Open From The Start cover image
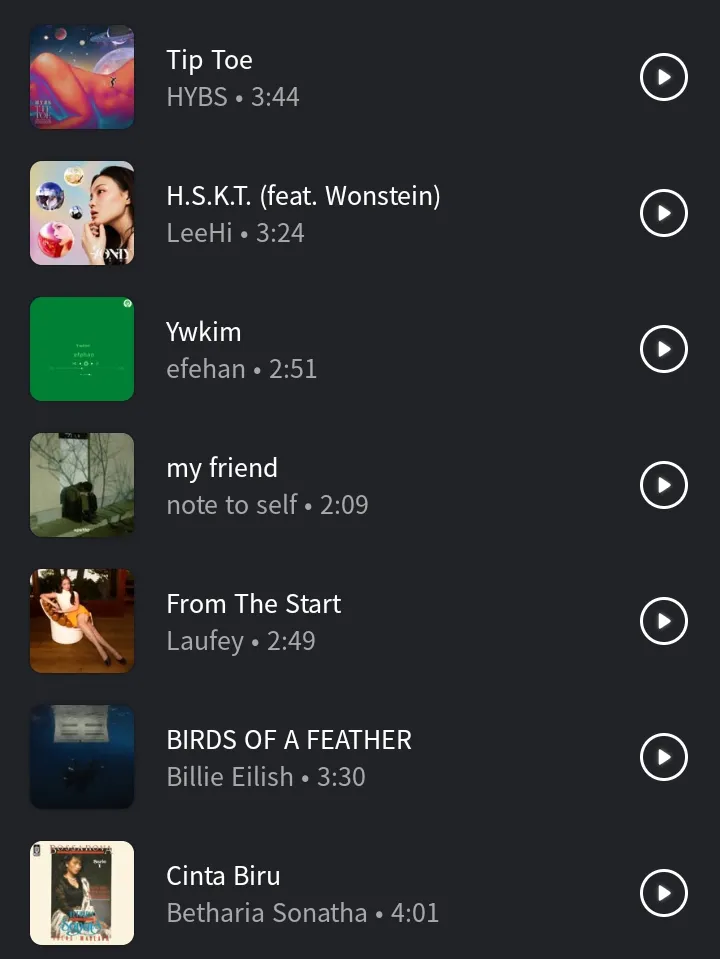720x959 pixels. pyautogui.click(x=82, y=621)
